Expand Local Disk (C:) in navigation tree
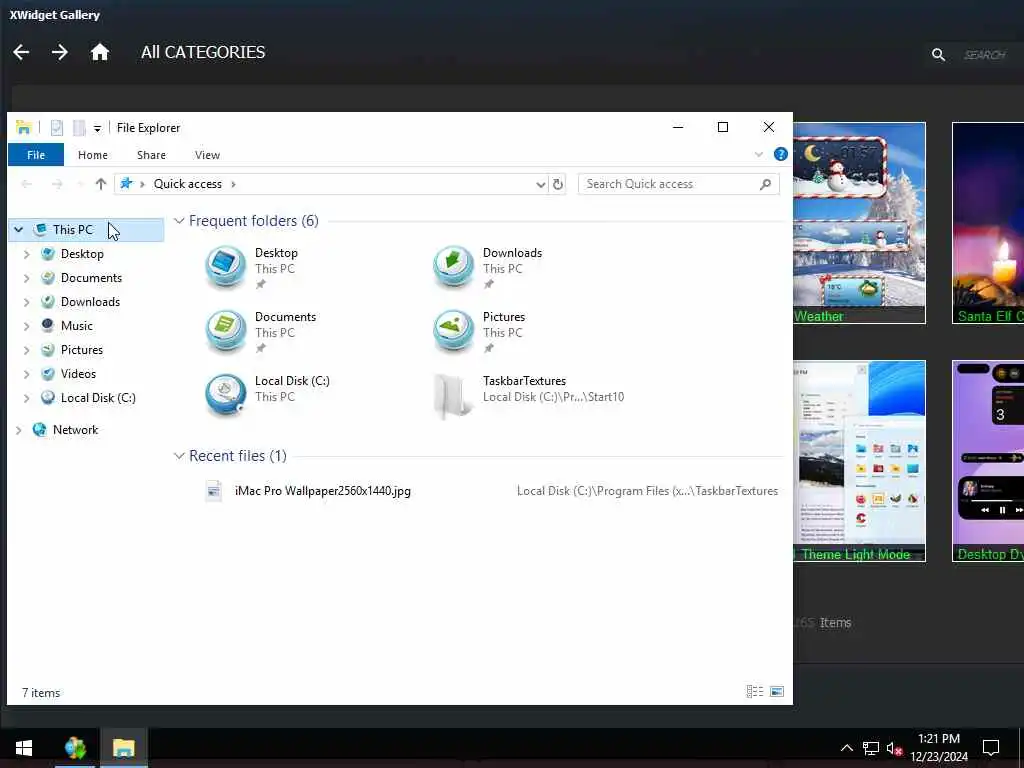The width and height of the screenshot is (1024, 768). click(27, 398)
